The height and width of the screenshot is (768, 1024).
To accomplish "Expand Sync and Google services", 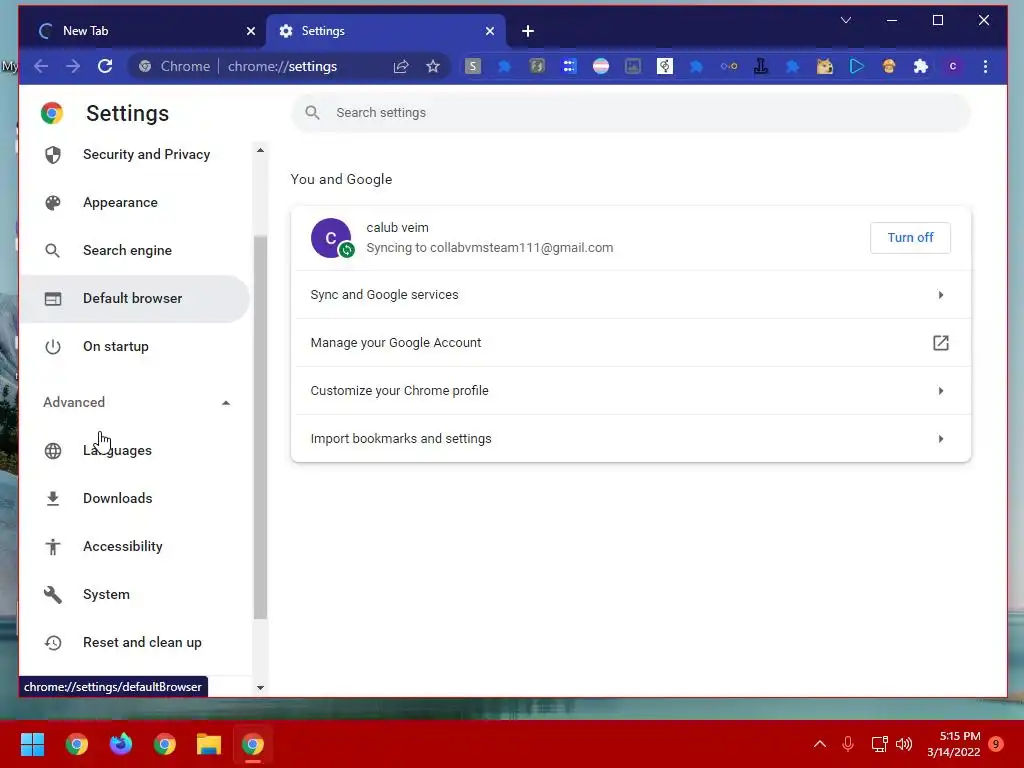I will coord(631,295).
